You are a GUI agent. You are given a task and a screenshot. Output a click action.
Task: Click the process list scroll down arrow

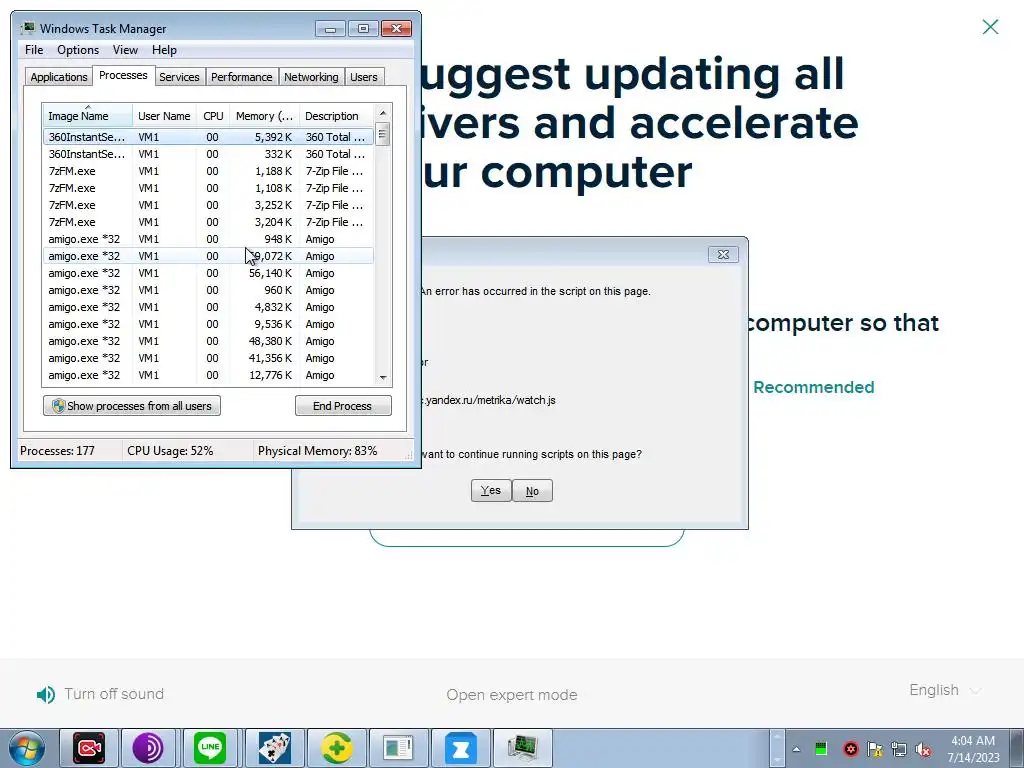(x=383, y=377)
